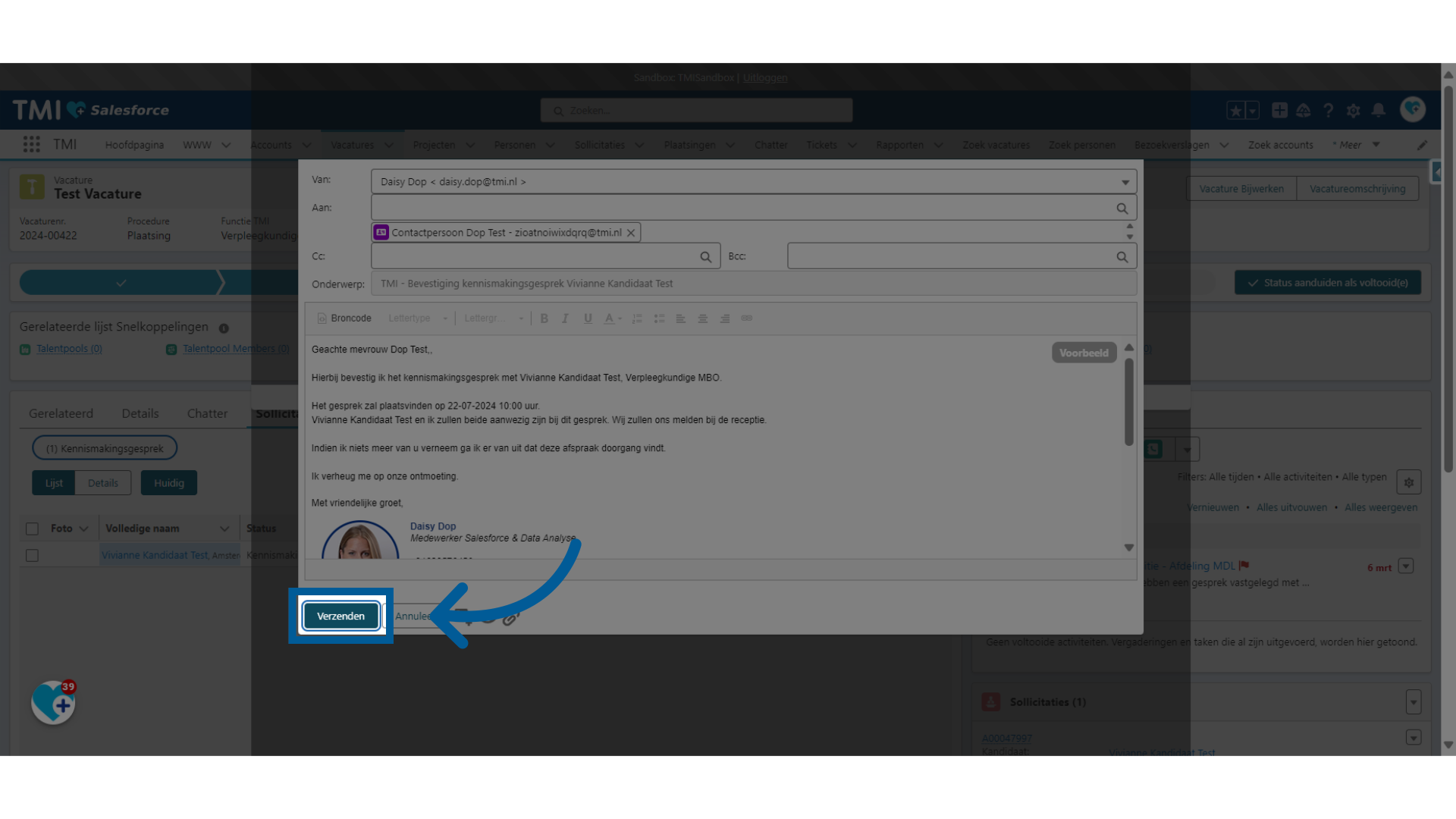Expand the Meer navigation menu
The height and width of the screenshot is (819, 1456).
(1357, 145)
